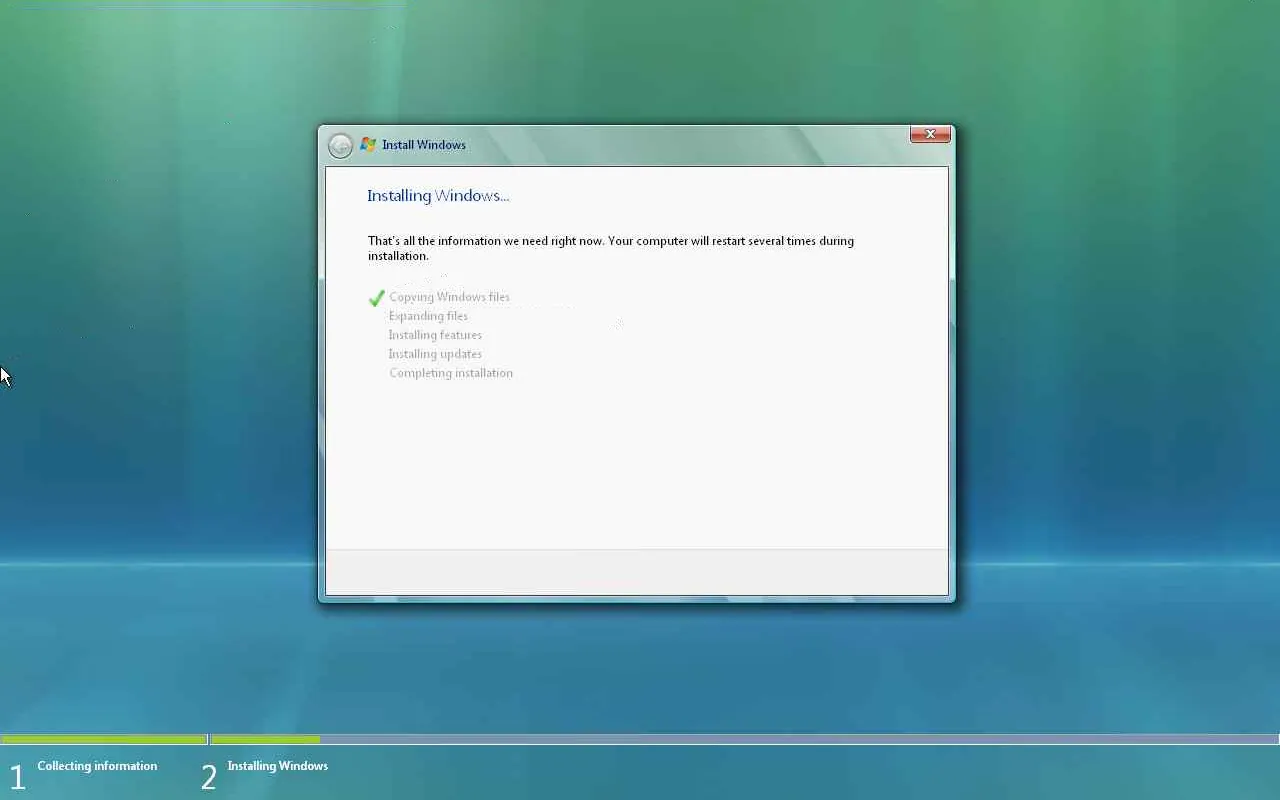Click the round back arrow in the title bar
Image resolution: width=1280 pixels, height=800 pixels.
340,146
